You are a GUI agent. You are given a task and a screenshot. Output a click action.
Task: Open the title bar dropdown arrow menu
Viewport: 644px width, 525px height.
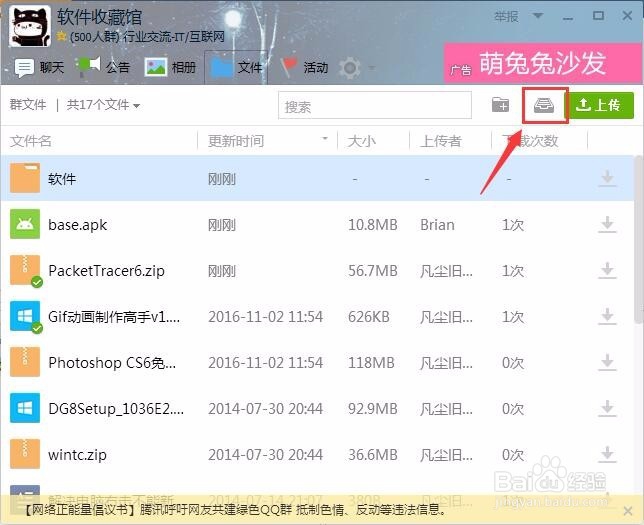[x=538, y=16]
